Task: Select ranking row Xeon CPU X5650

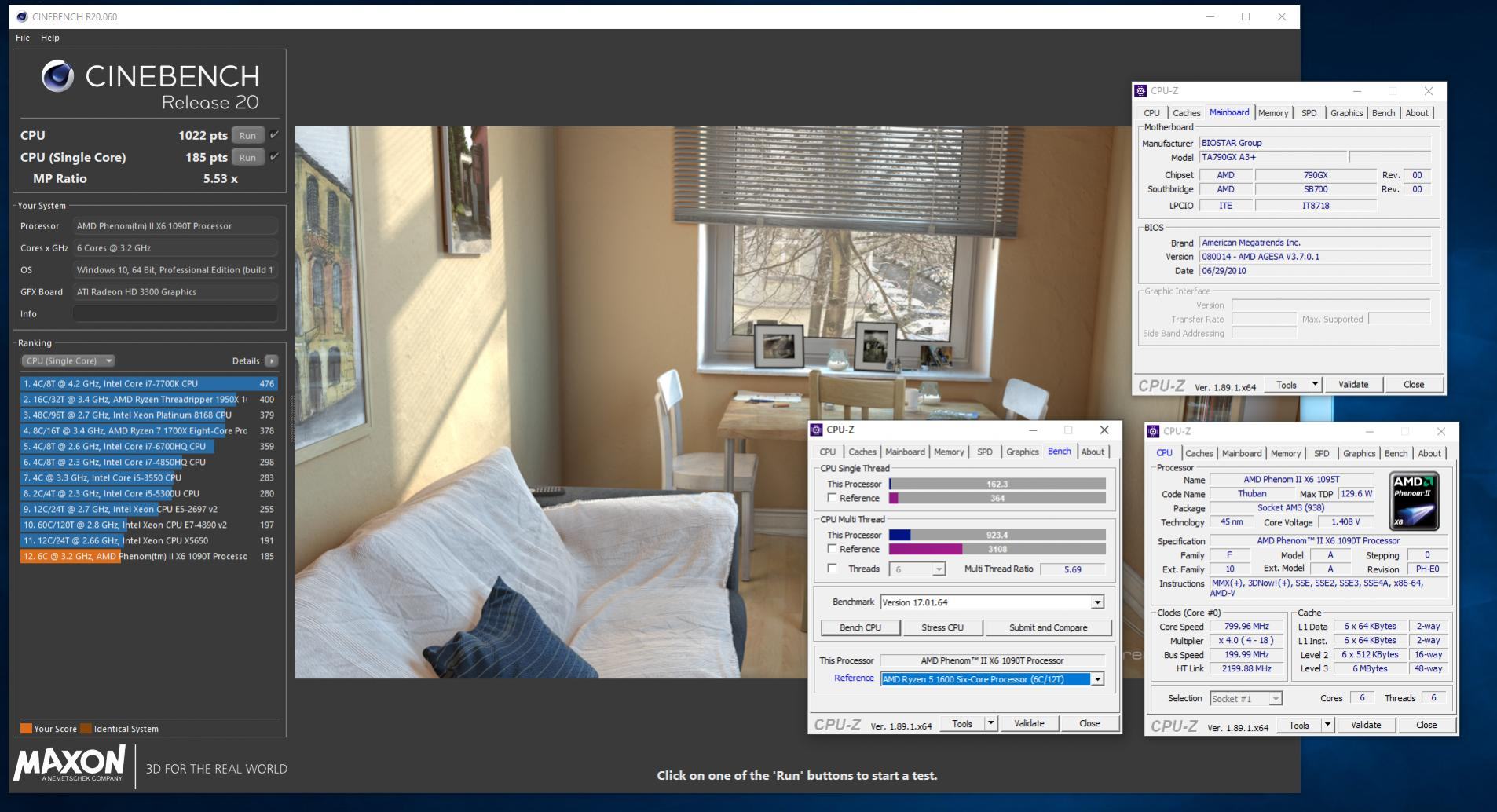Action: coord(148,541)
